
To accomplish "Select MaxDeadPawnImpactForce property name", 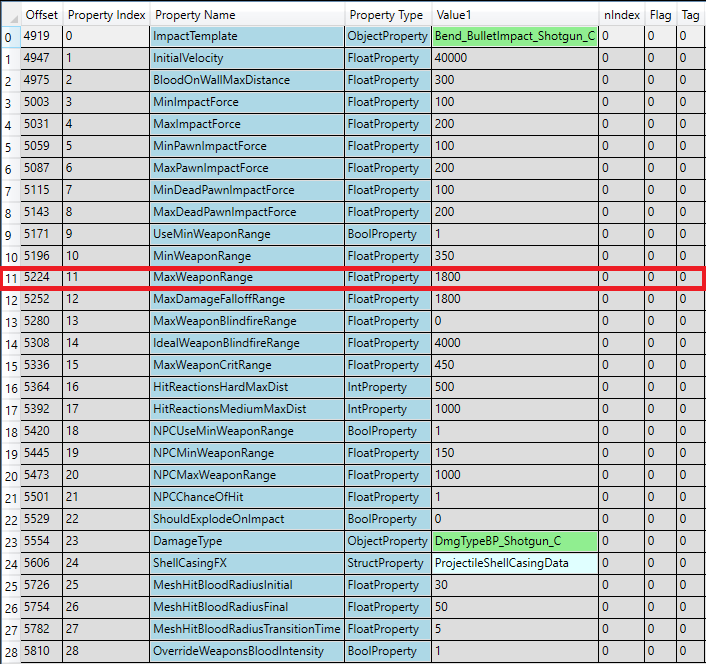I will [x=247, y=212].
